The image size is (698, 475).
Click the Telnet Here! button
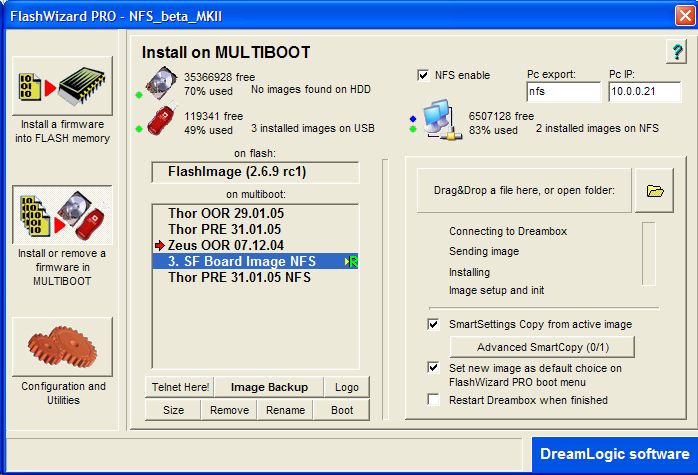[x=180, y=387]
